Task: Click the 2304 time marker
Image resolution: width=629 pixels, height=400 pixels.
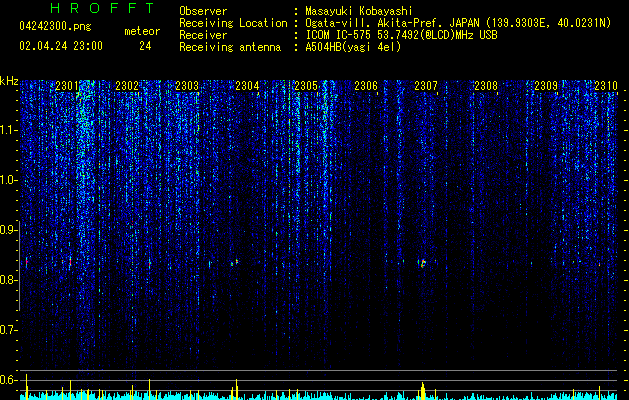Action: [x=247, y=86]
